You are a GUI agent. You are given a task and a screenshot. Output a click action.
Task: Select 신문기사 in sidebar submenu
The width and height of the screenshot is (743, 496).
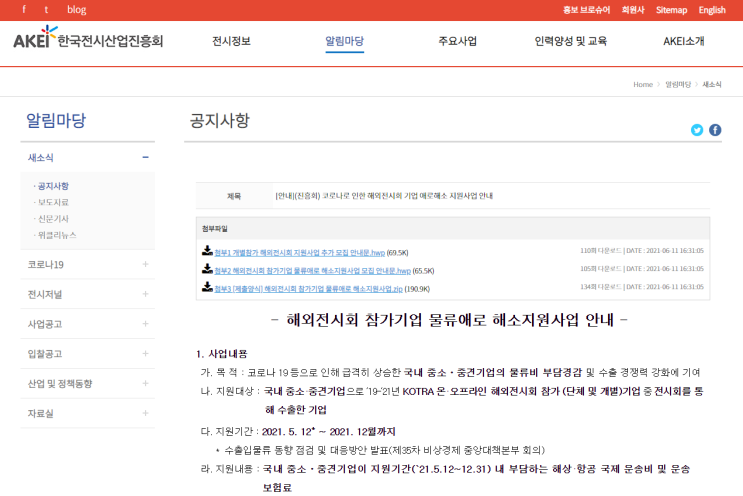(x=53, y=219)
